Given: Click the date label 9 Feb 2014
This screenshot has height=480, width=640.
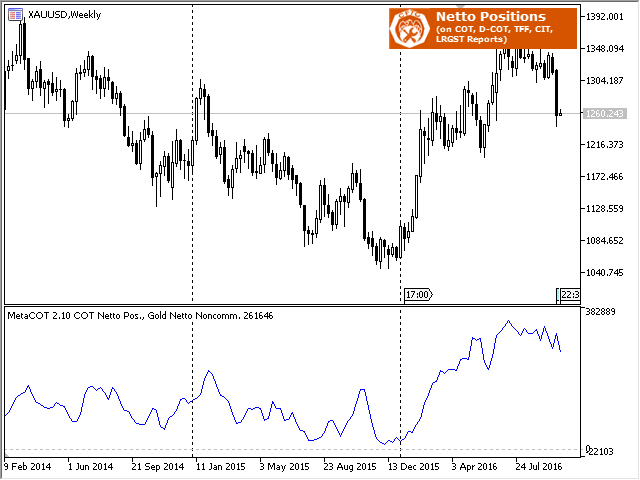Looking at the screenshot, I should 28,467.
